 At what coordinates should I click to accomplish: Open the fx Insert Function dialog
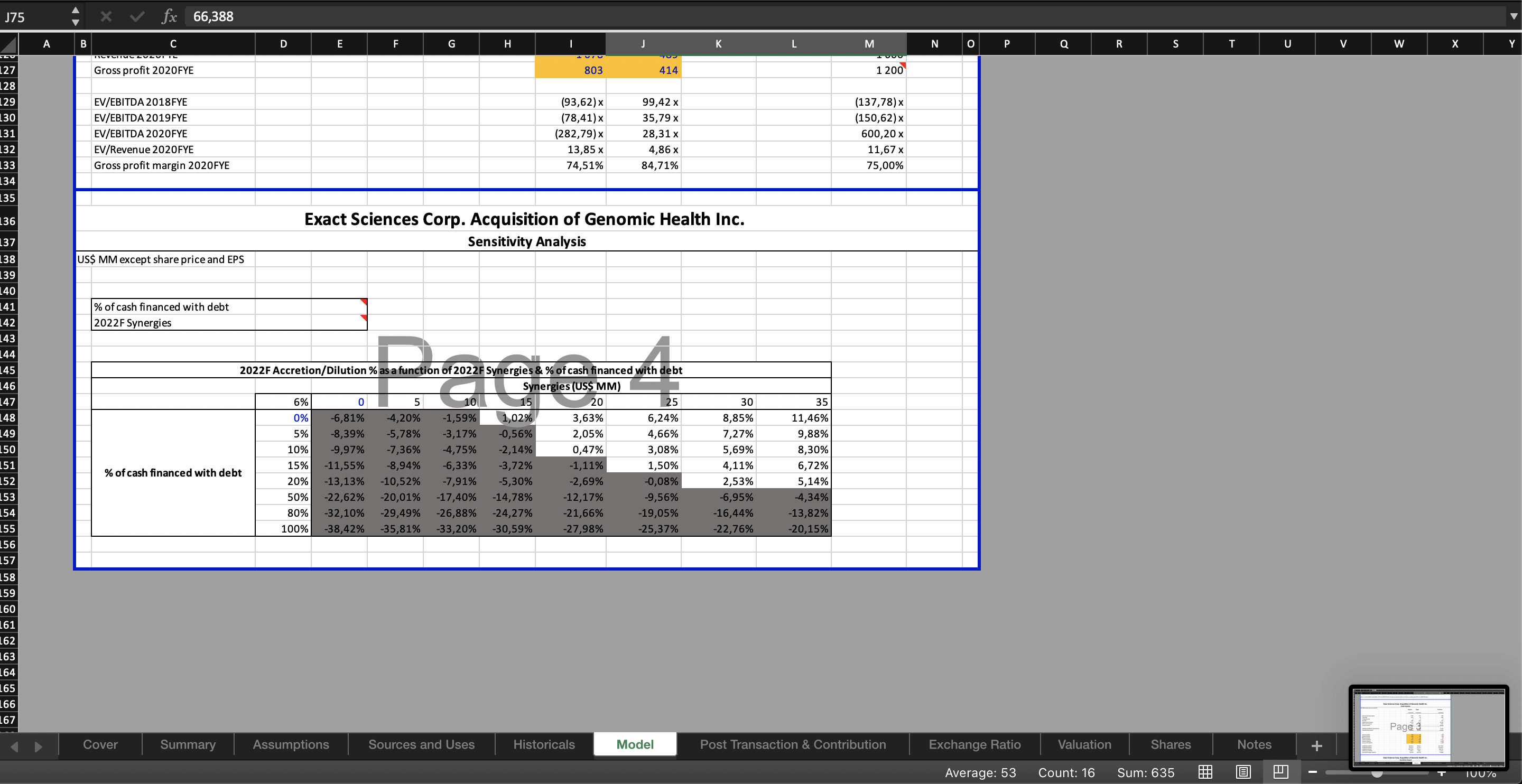click(169, 16)
